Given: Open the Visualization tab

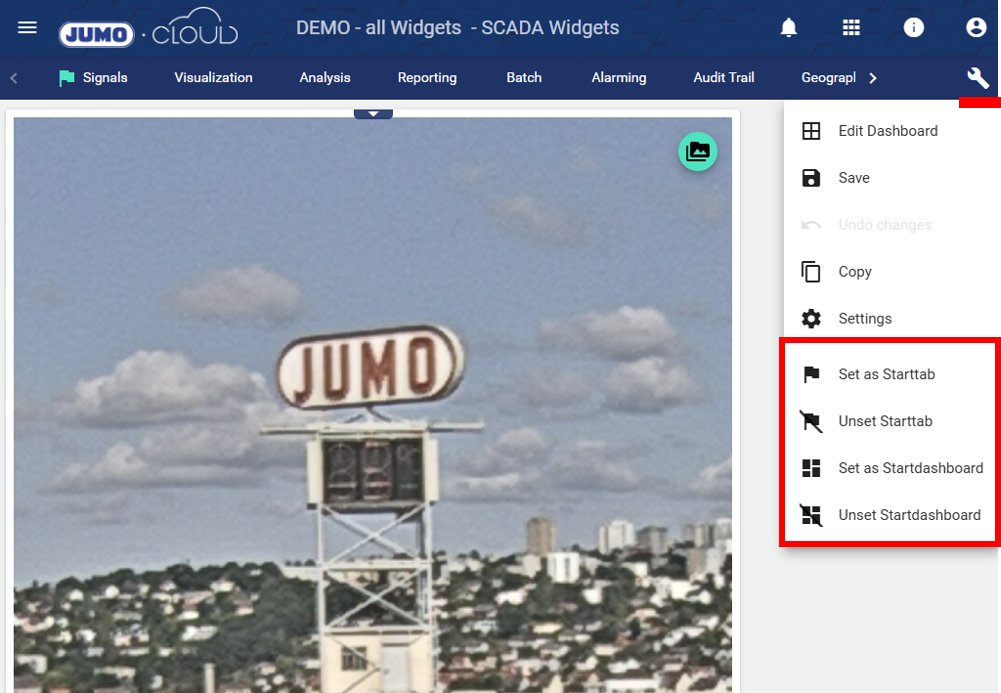Looking at the screenshot, I should coord(213,78).
